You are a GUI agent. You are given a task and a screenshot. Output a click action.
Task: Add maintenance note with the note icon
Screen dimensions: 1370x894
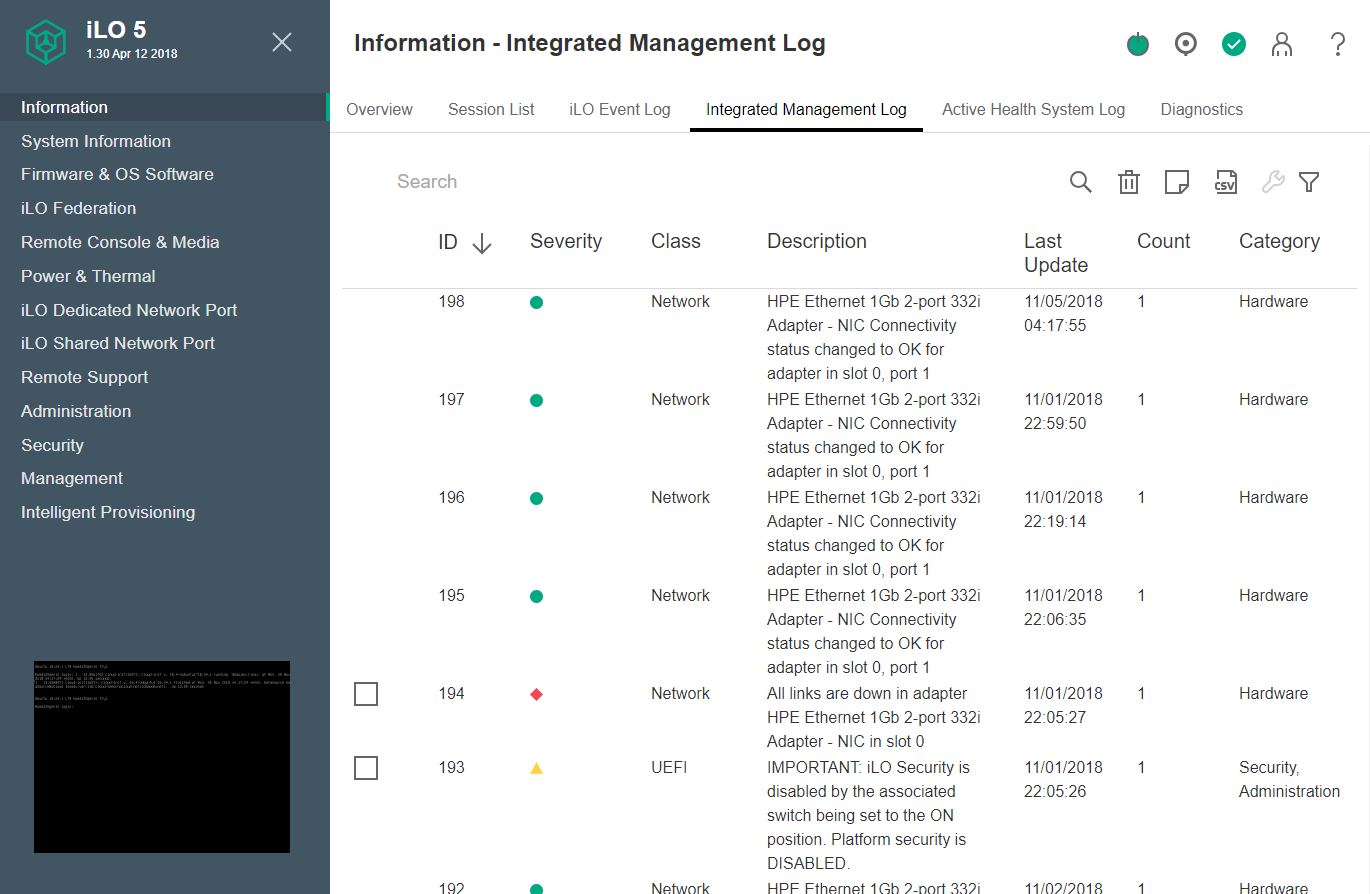1177,182
